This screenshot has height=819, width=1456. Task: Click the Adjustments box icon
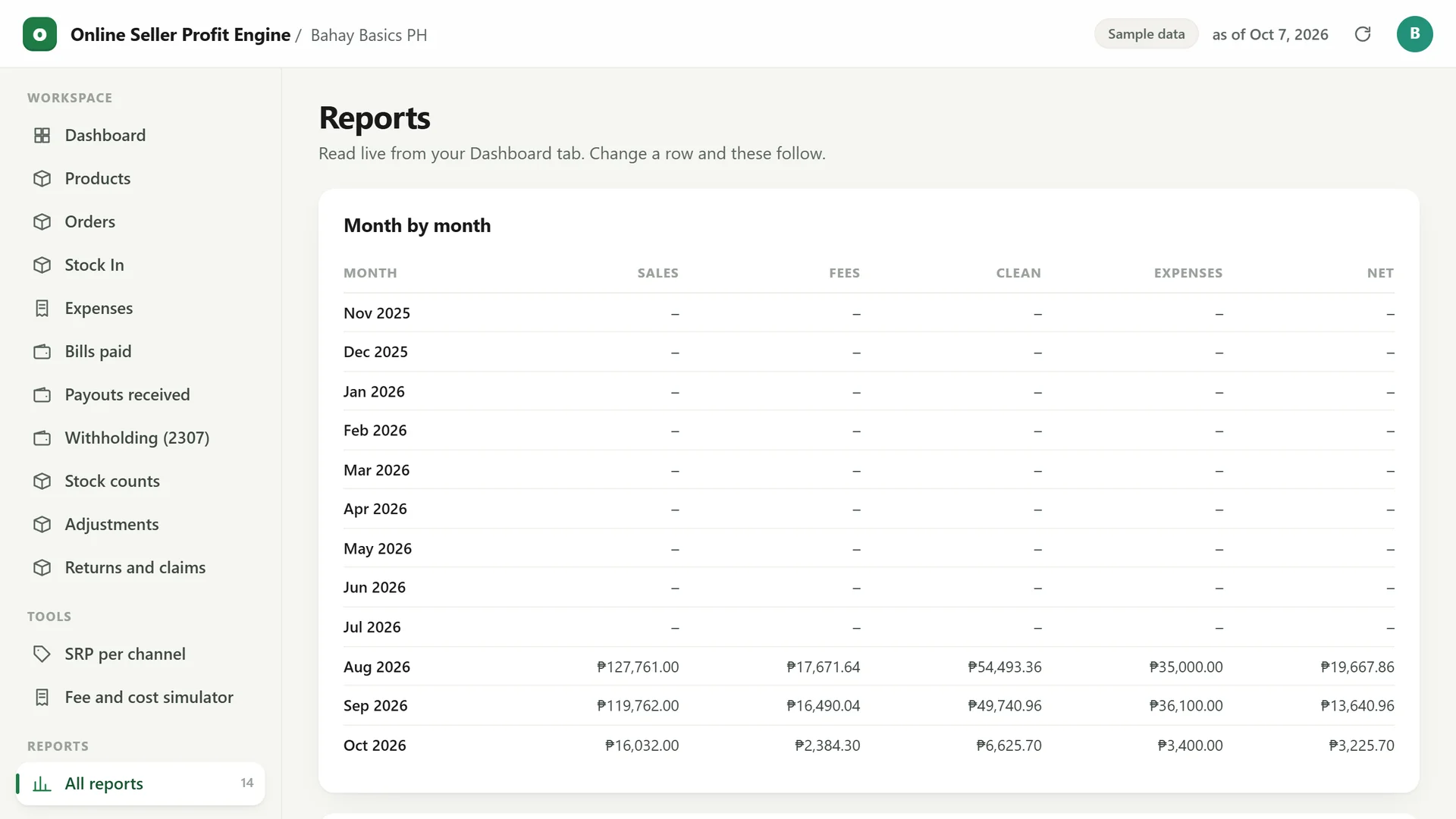pyautogui.click(x=42, y=524)
